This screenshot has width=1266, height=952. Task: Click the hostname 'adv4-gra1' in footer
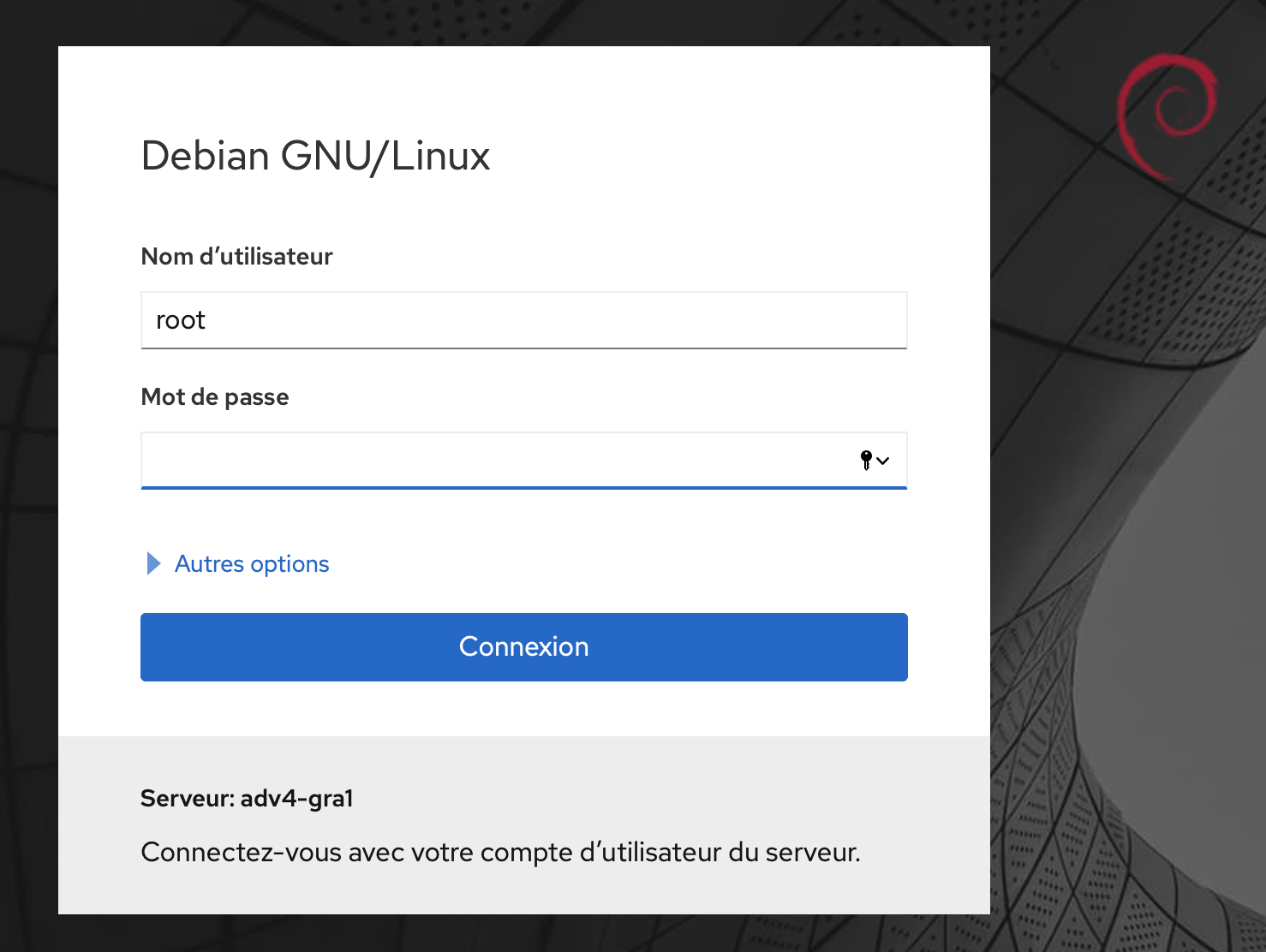[297, 799]
